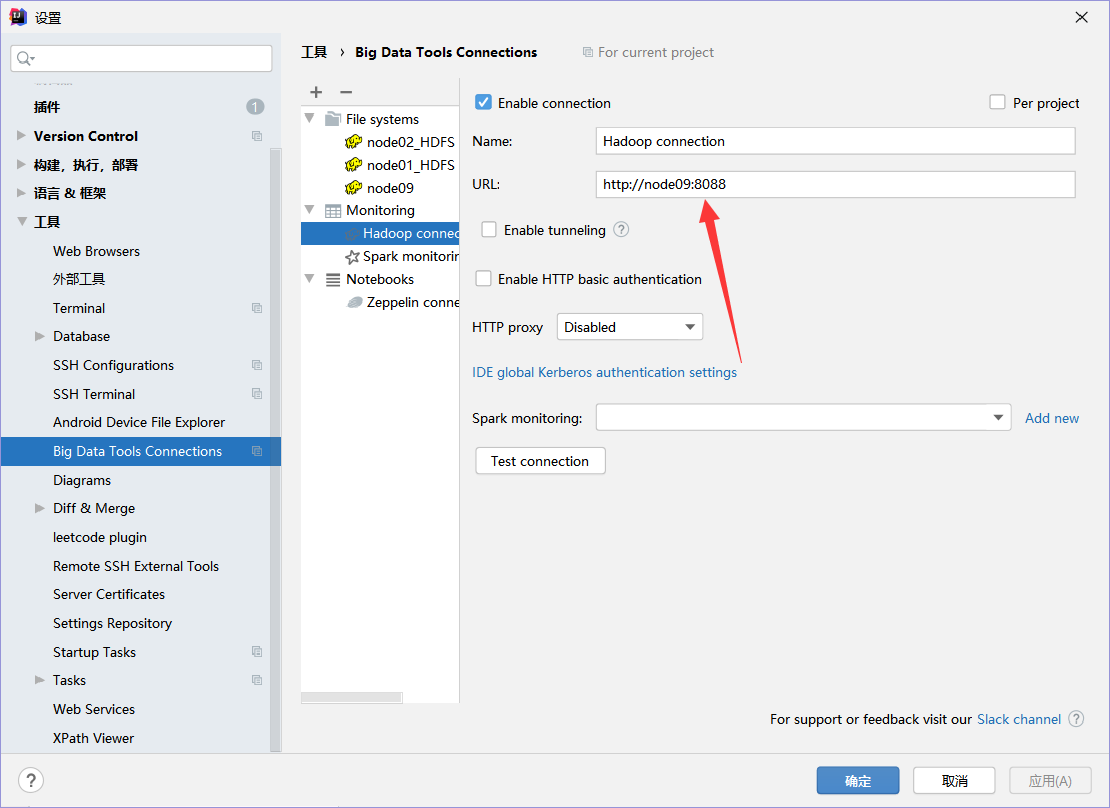
Task: Open Diagrams settings in sidebar
Action: click(82, 480)
